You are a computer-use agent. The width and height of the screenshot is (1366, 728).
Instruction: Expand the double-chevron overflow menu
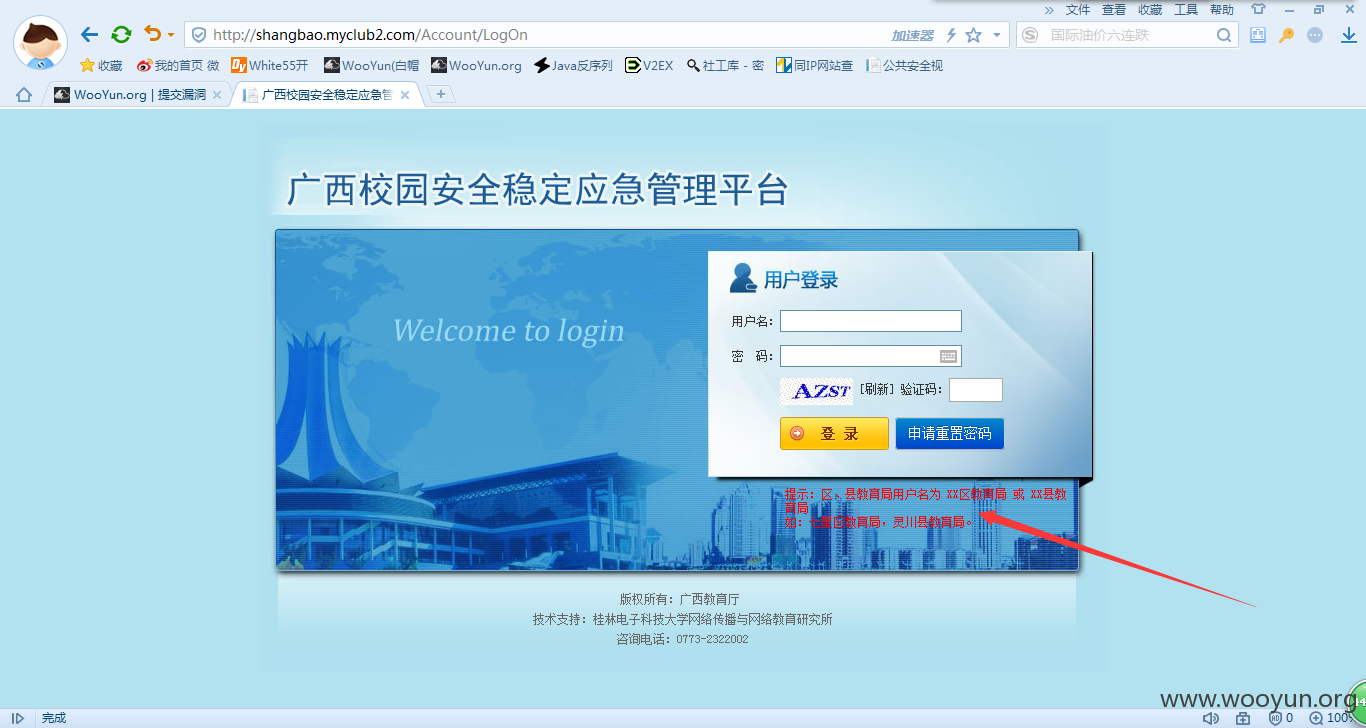[1050, 9]
